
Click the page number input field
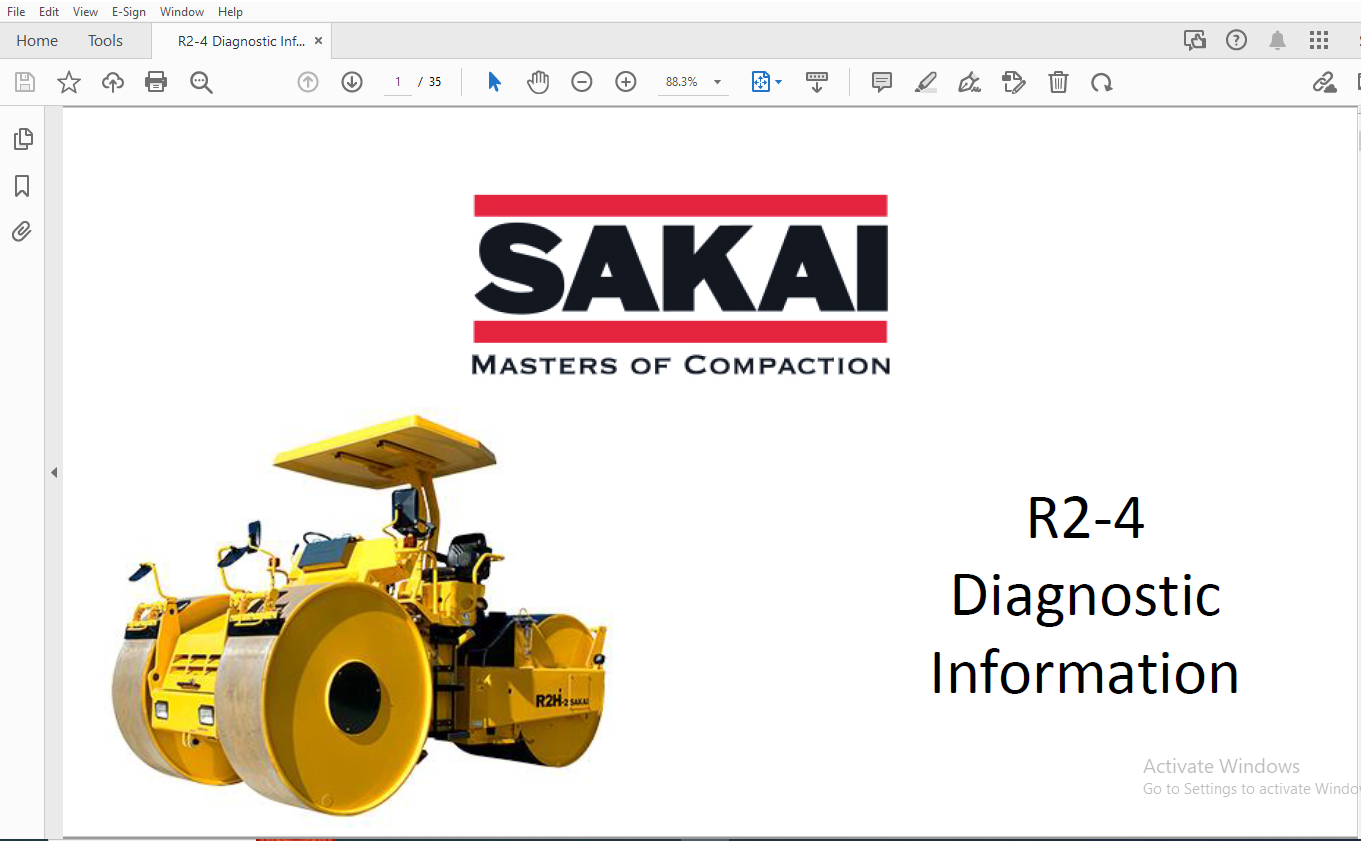point(398,82)
